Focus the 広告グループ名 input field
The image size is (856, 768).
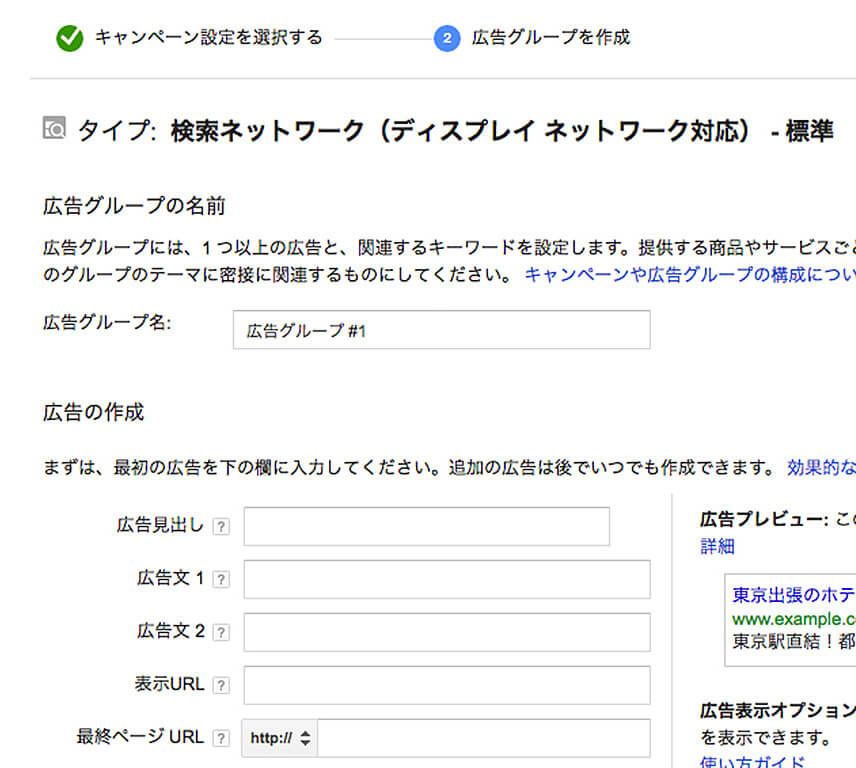[x=442, y=330]
